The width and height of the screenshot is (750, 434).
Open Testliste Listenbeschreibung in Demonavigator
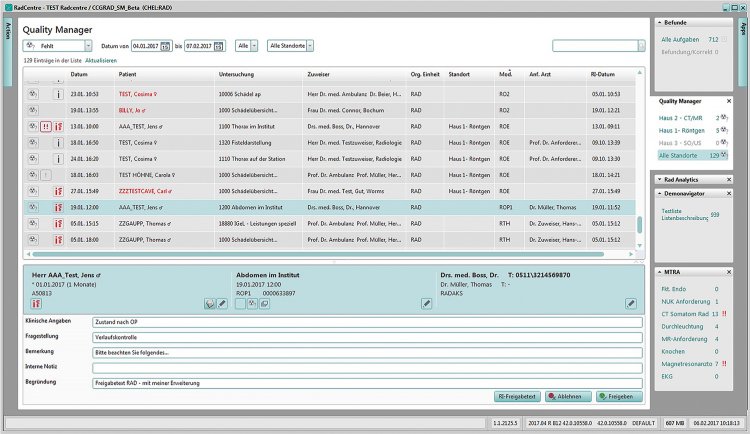684,214
